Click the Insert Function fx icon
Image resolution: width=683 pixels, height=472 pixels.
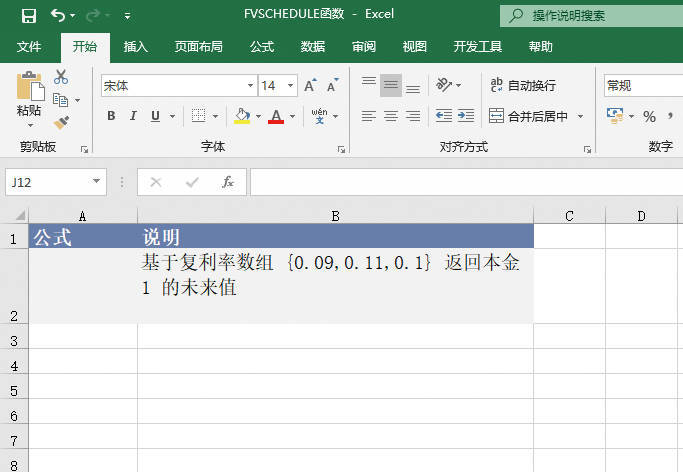pos(228,182)
